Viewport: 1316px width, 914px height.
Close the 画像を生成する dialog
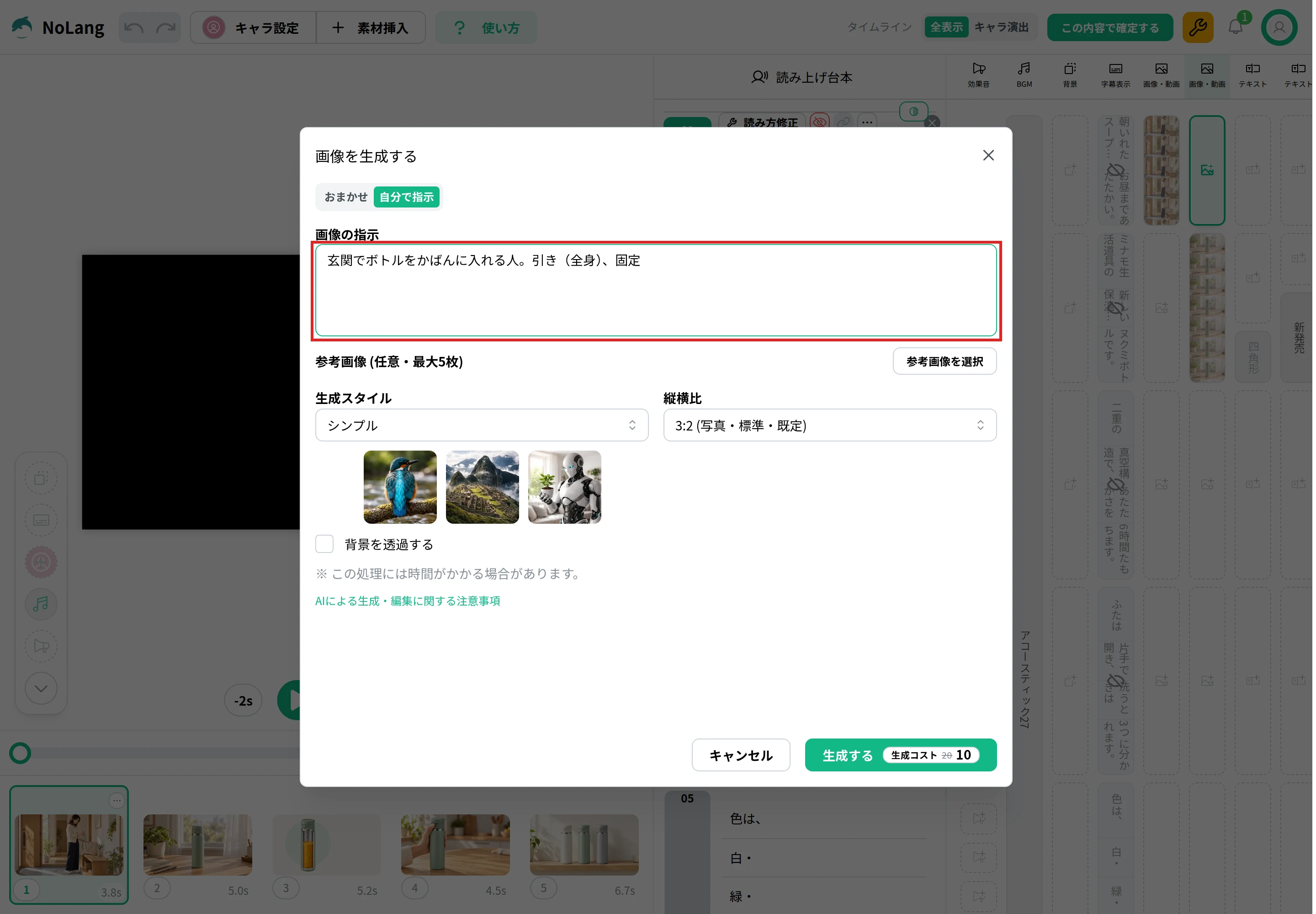[x=988, y=155]
